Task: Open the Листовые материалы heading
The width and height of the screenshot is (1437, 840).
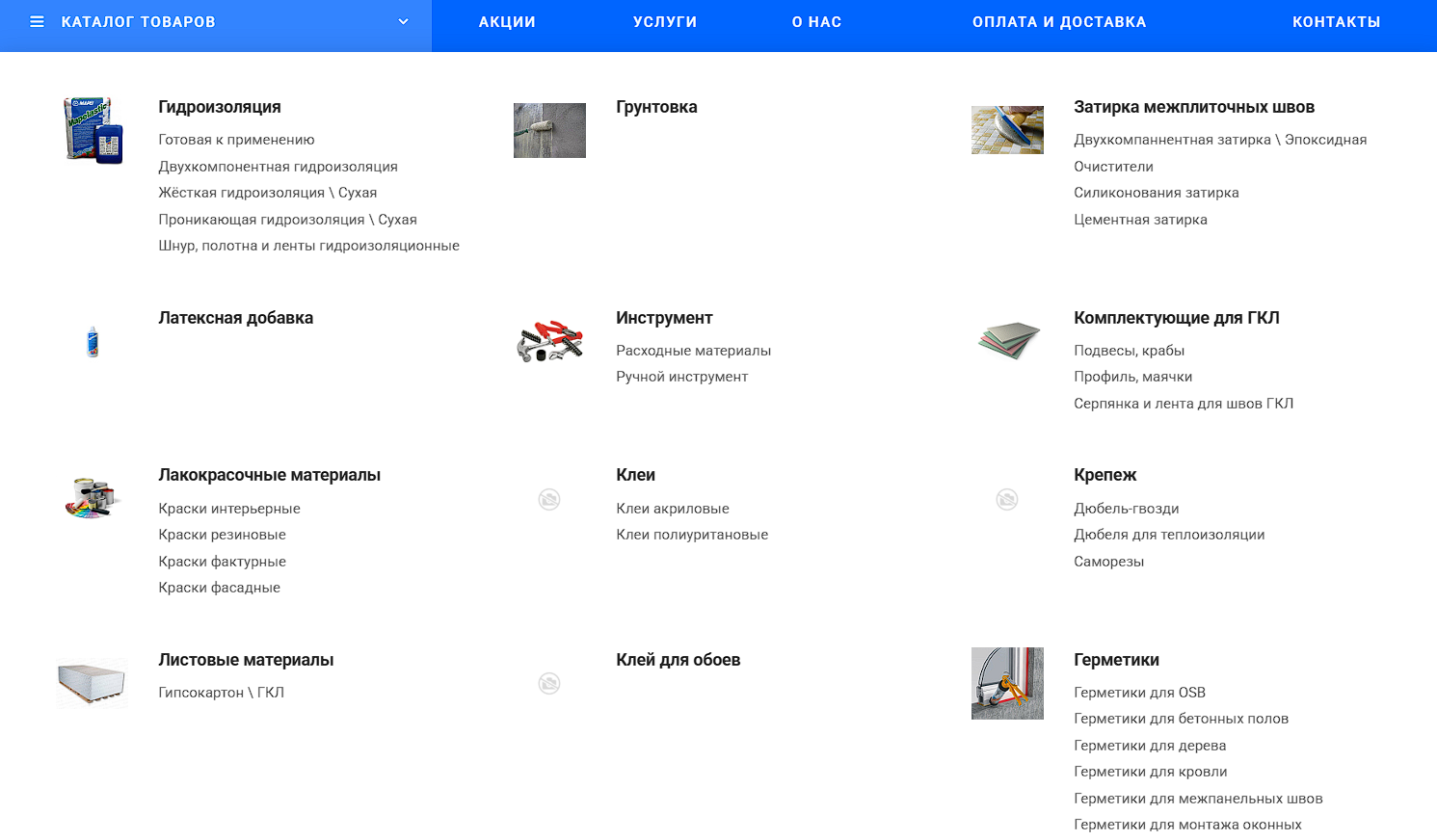Action: click(x=246, y=660)
